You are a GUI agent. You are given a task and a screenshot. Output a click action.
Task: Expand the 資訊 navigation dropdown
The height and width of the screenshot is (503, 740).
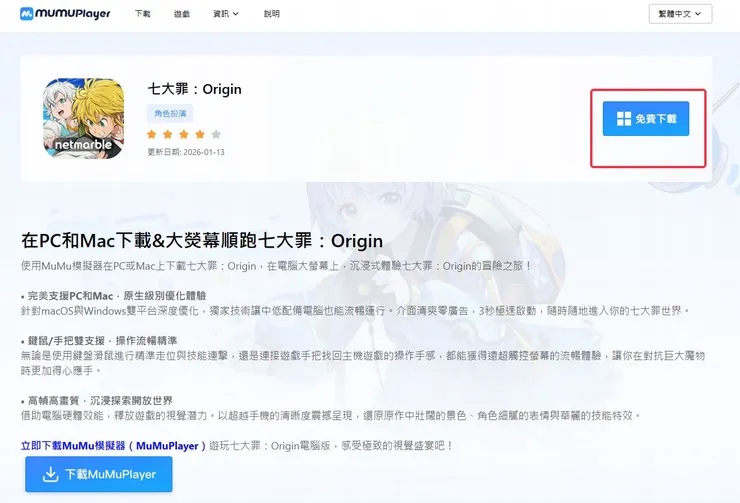coord(226,14)
